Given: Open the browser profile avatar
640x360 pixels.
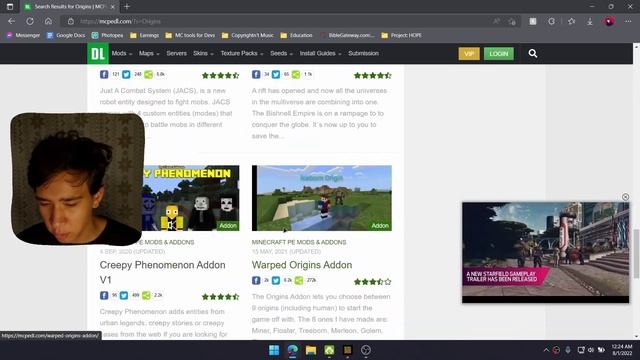Looking at the screenshot, I should click(609, 21).
